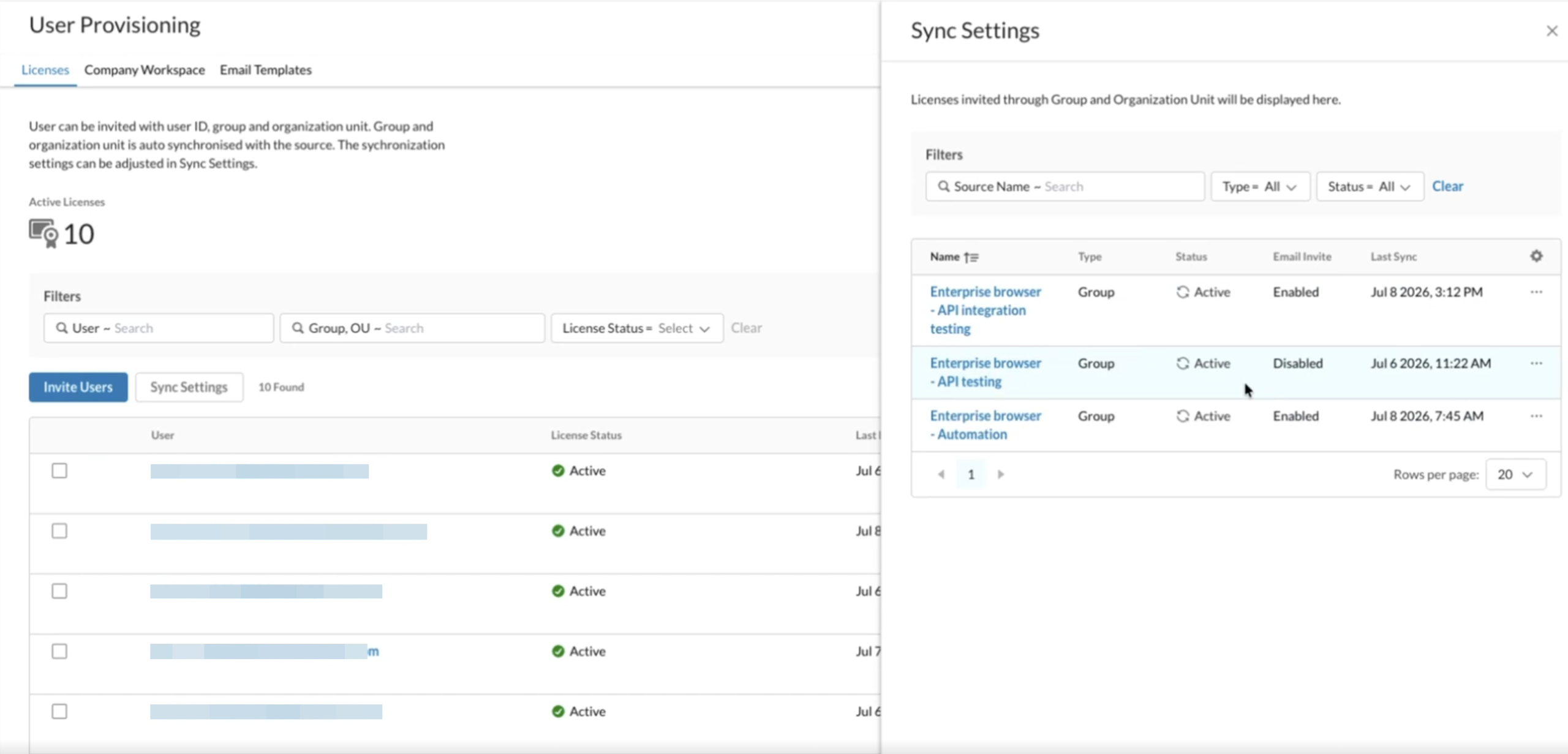Click the Last Sync column header
1568x754 pixels.
1393,257
